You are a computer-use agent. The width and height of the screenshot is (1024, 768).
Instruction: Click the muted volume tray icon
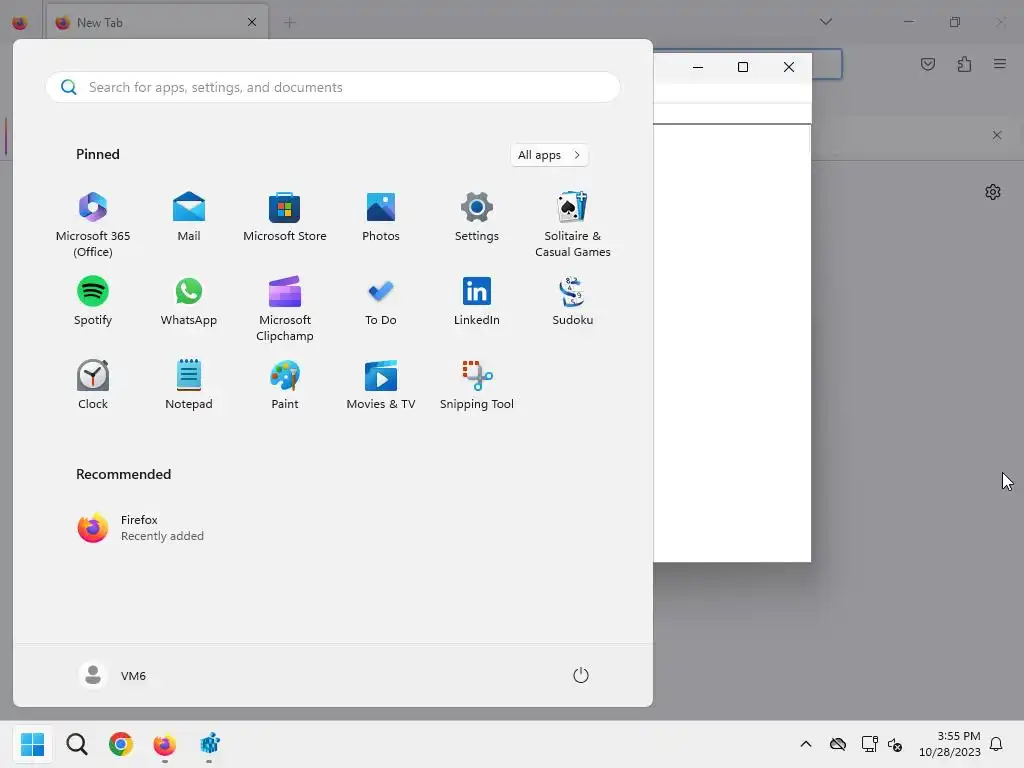pyautogui.click(x=895, y=744)
